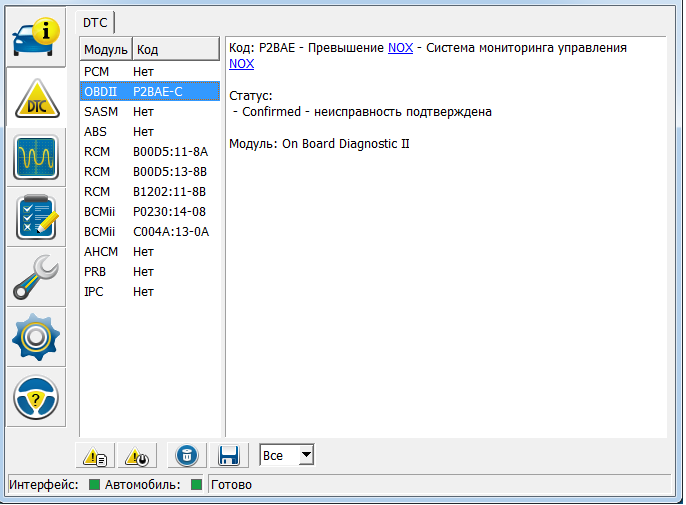Click the green Интерфейс status indicator
Image resolution: width=686 pixels, height=505 pixels.
(x=94, y=484)
